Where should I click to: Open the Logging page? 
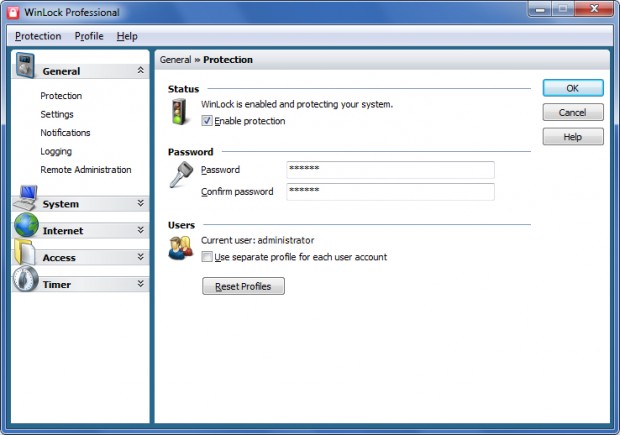point(56,151)
